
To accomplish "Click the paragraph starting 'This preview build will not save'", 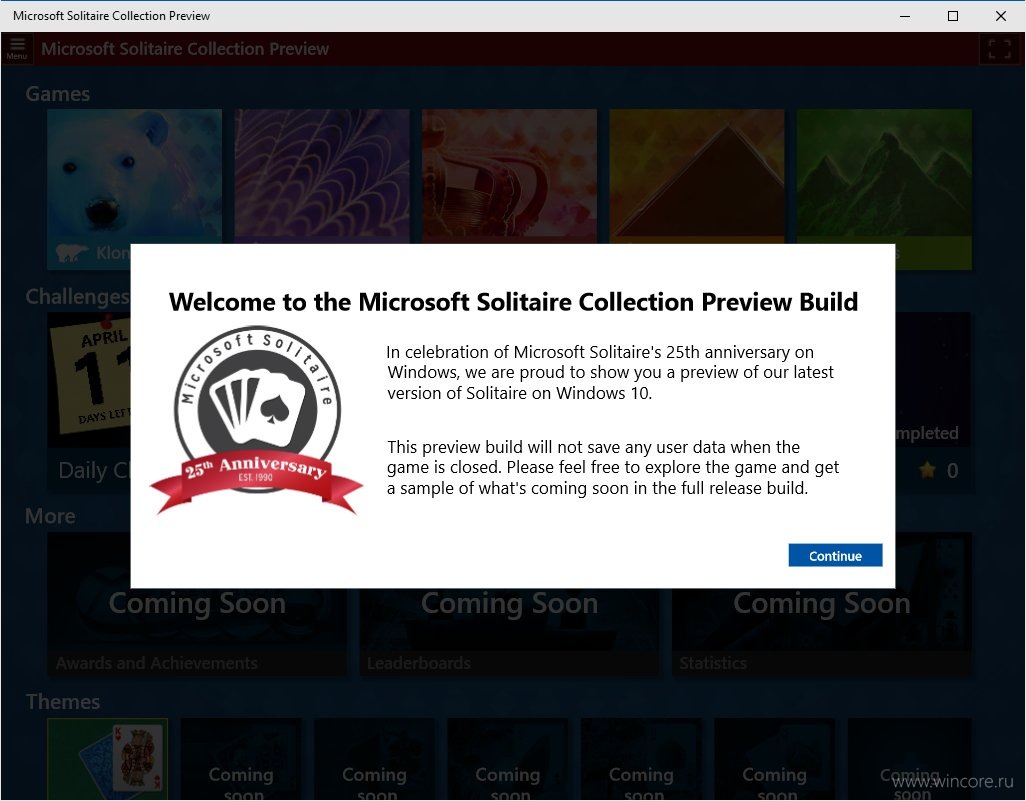I will click(612, 467).
